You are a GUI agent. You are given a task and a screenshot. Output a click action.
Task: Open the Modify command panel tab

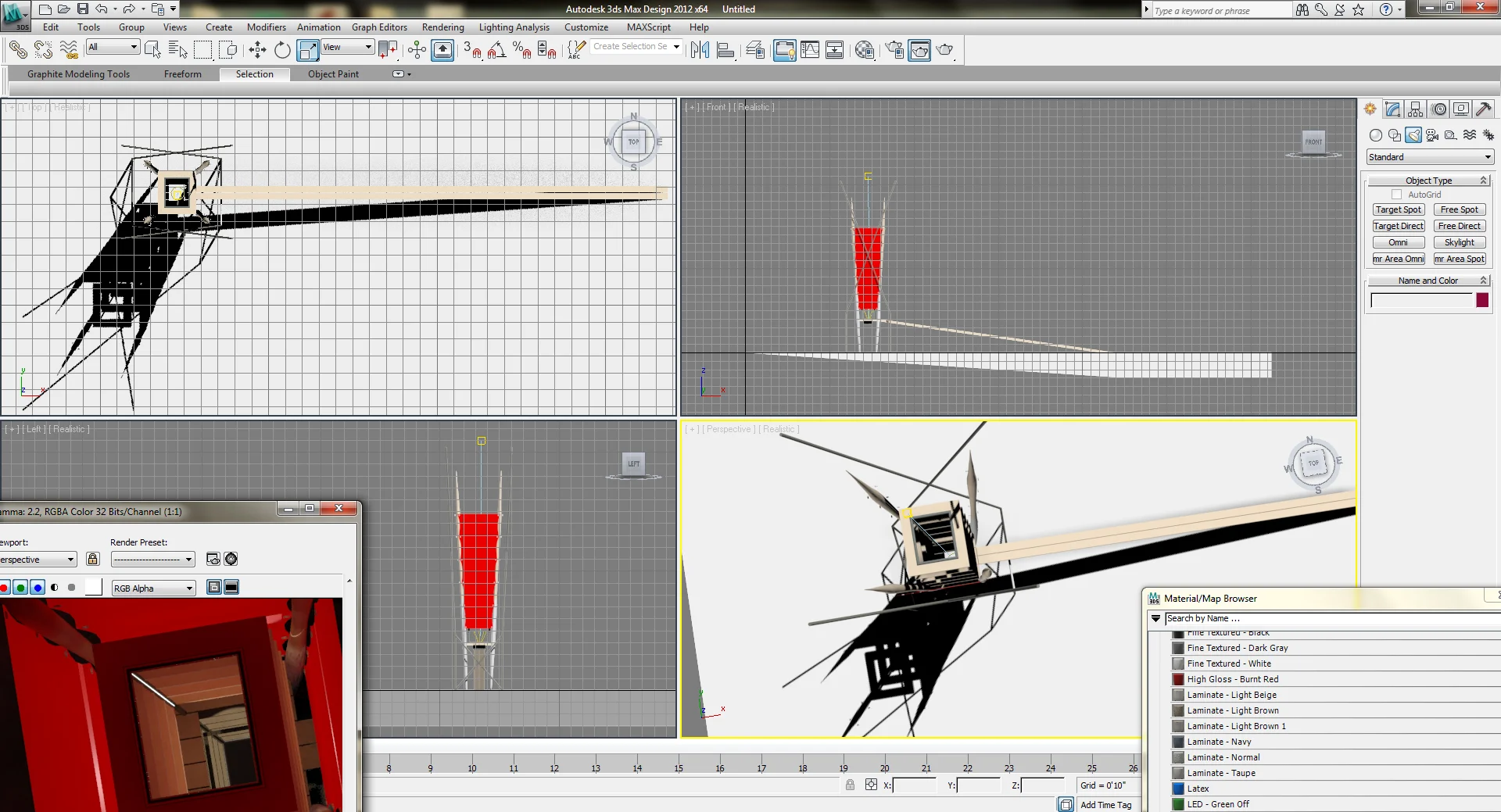point(1392,109)
